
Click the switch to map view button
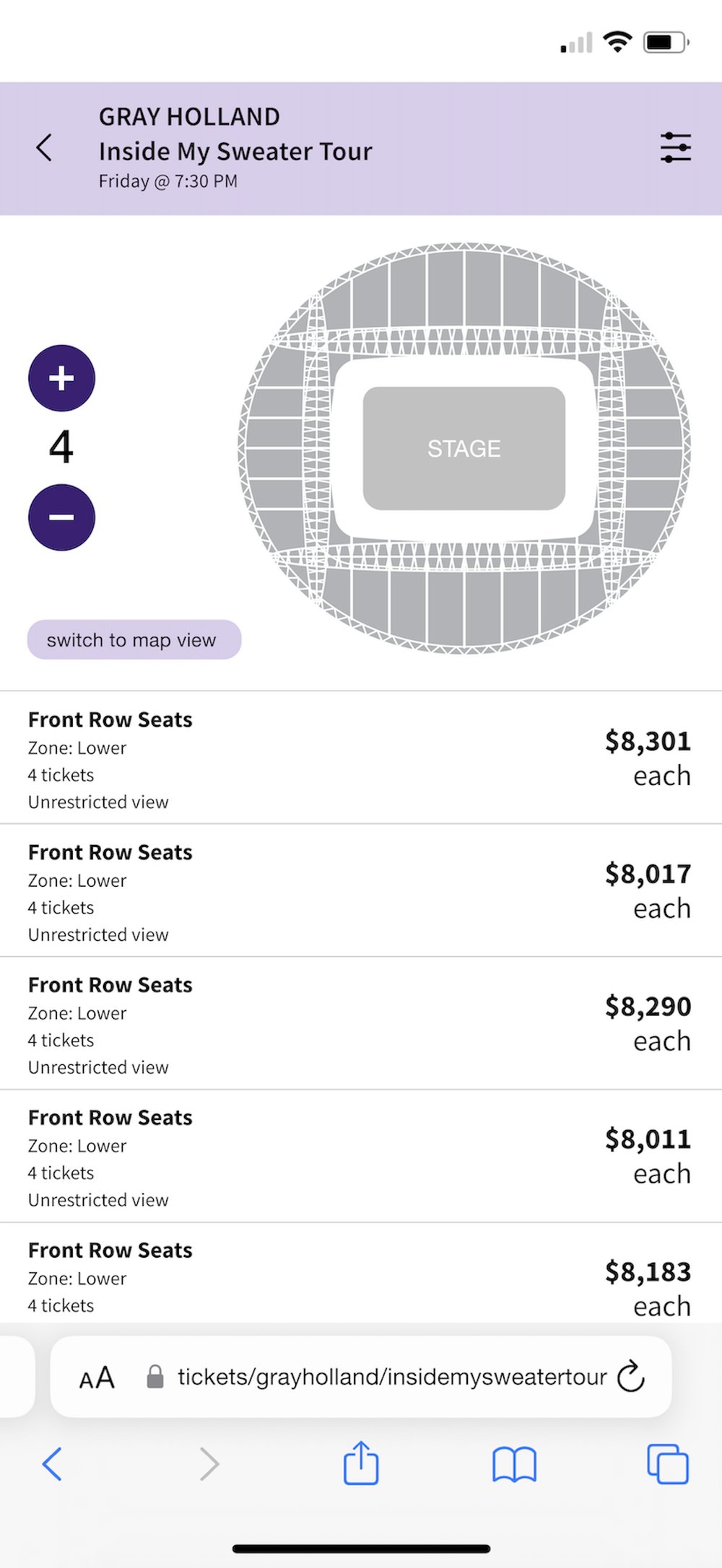click(134, 639)
